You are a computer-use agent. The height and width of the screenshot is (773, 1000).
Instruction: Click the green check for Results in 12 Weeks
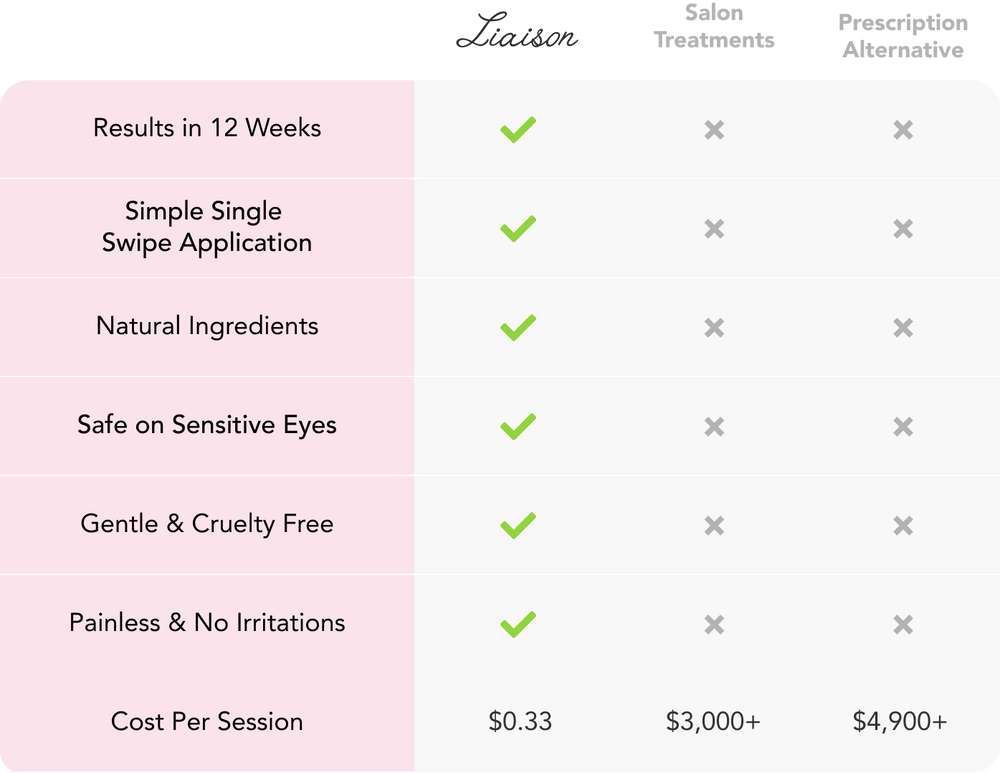click(x=518, y=129)
